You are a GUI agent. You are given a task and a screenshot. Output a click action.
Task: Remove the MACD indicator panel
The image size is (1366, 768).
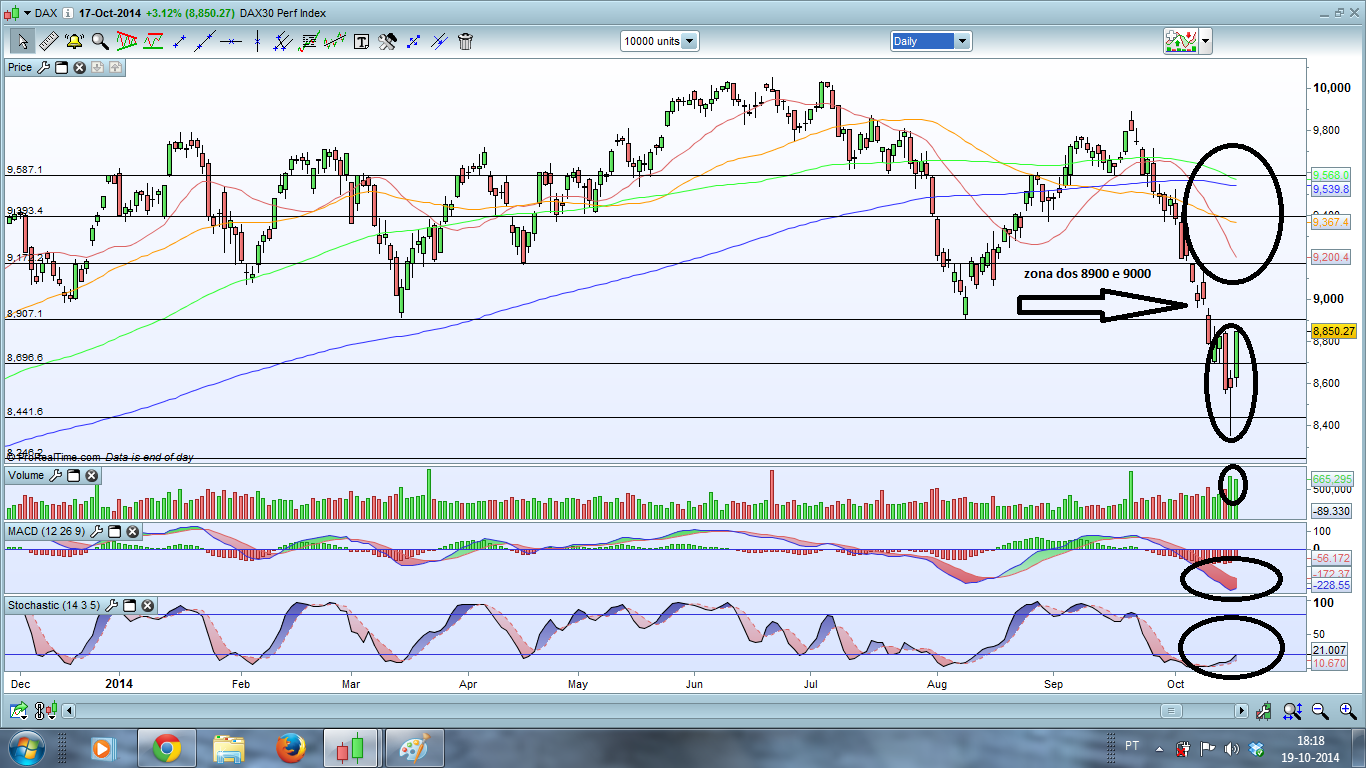pos(132,531)
